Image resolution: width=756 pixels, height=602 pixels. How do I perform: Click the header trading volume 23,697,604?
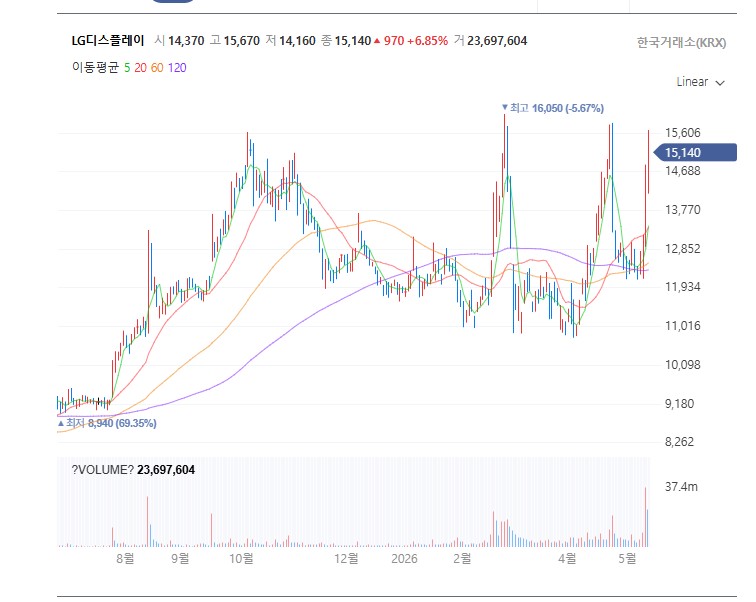(x=497, y=41)
